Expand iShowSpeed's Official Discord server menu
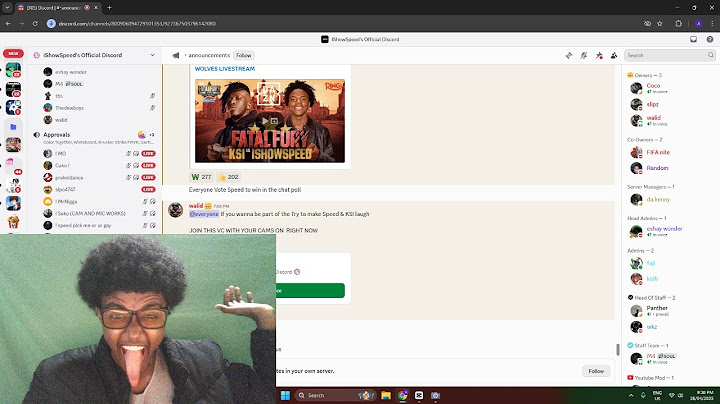The image size is (720, 404). point(152,55)
